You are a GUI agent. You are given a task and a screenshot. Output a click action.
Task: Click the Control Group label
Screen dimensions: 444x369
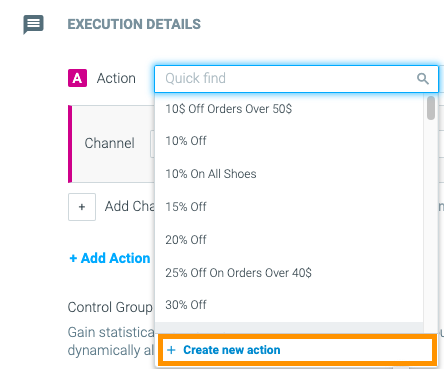pos(110,307)
